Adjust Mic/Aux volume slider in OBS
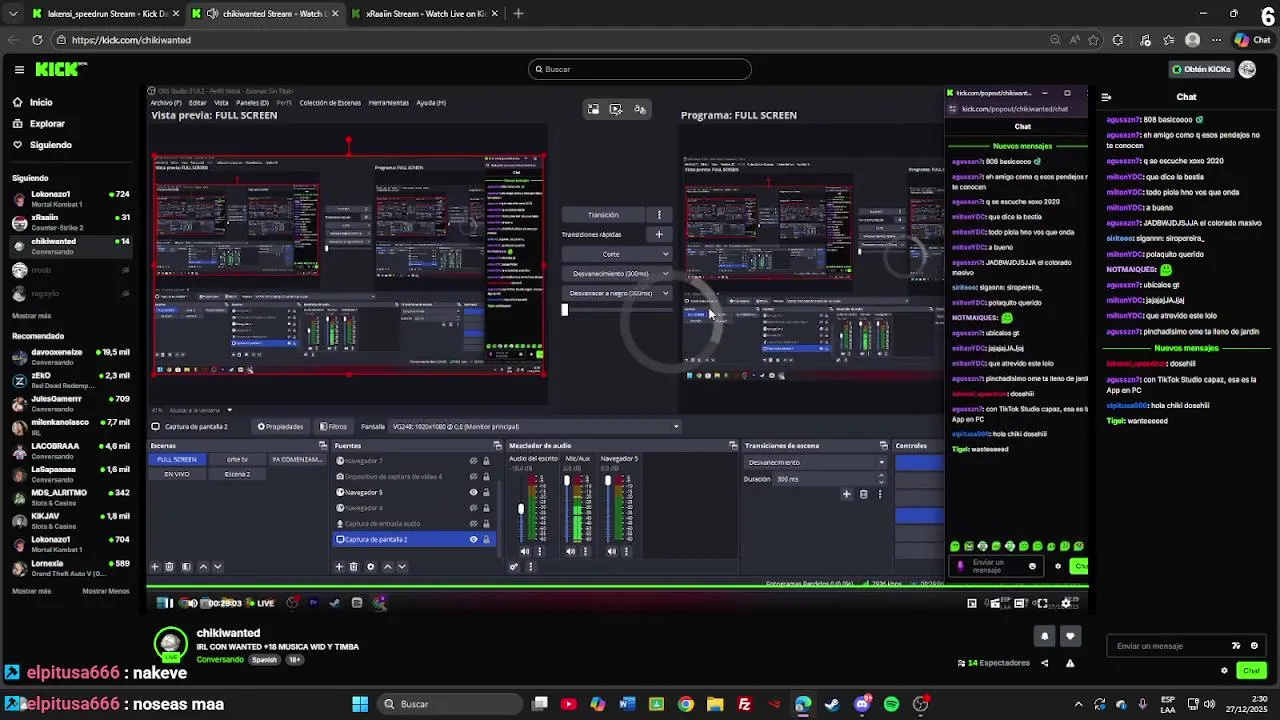 point(567,482)
